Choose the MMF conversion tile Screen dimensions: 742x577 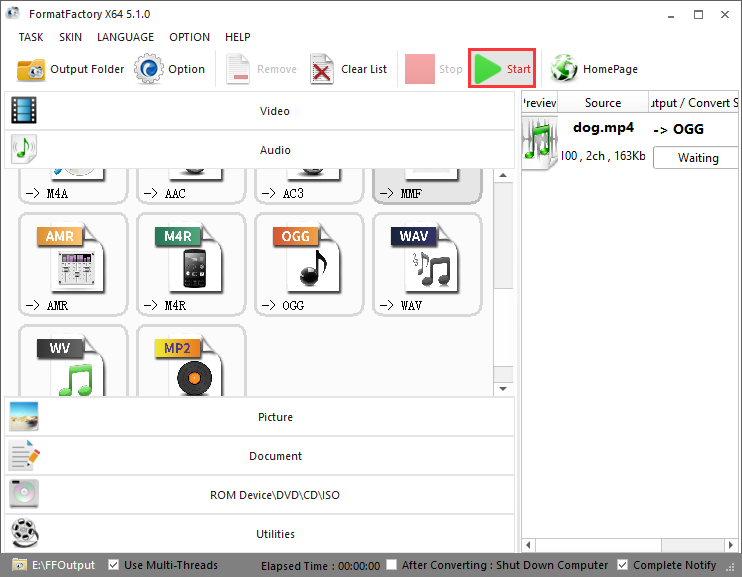(427, 186)
